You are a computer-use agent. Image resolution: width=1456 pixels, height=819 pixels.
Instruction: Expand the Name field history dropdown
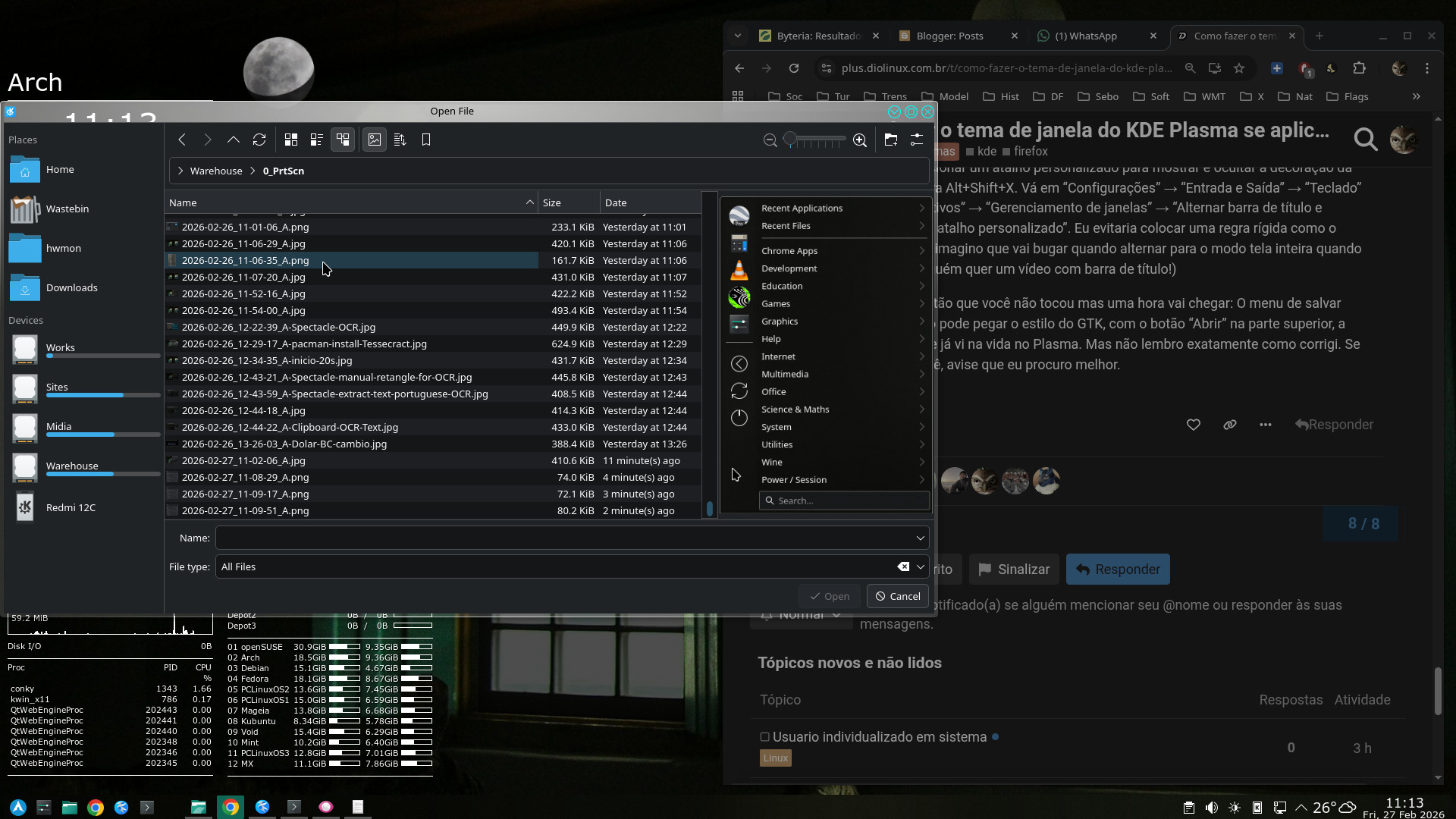pyautogui.click(x=920, y=538)
